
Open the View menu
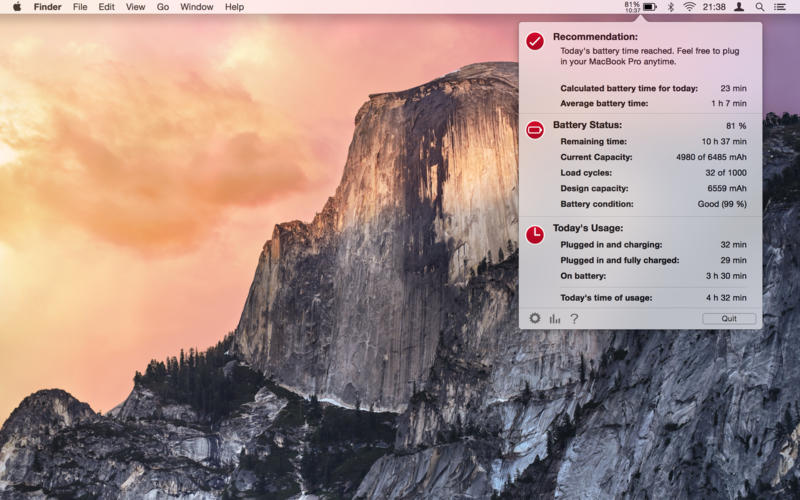tap(135, 7)
